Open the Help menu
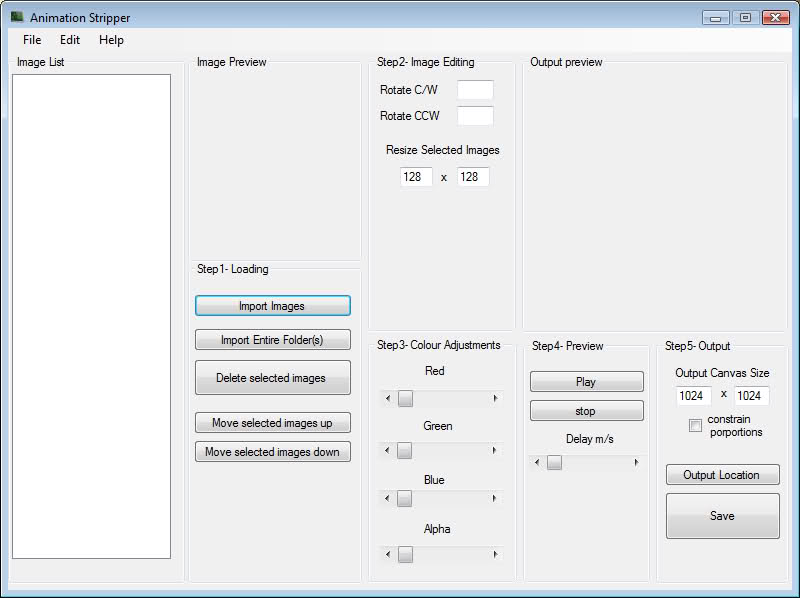Image resolution: width=800 pixels, height=598 pixels. click(111, 40)
